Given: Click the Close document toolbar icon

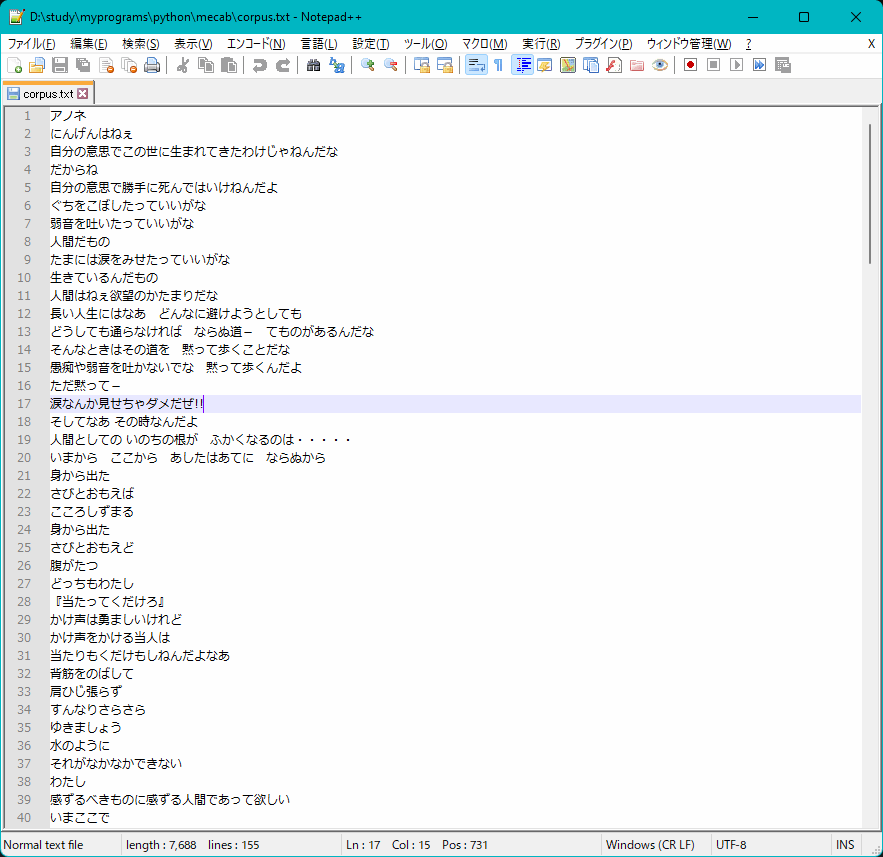Looking at the screenshot, I should click(106, 65).
